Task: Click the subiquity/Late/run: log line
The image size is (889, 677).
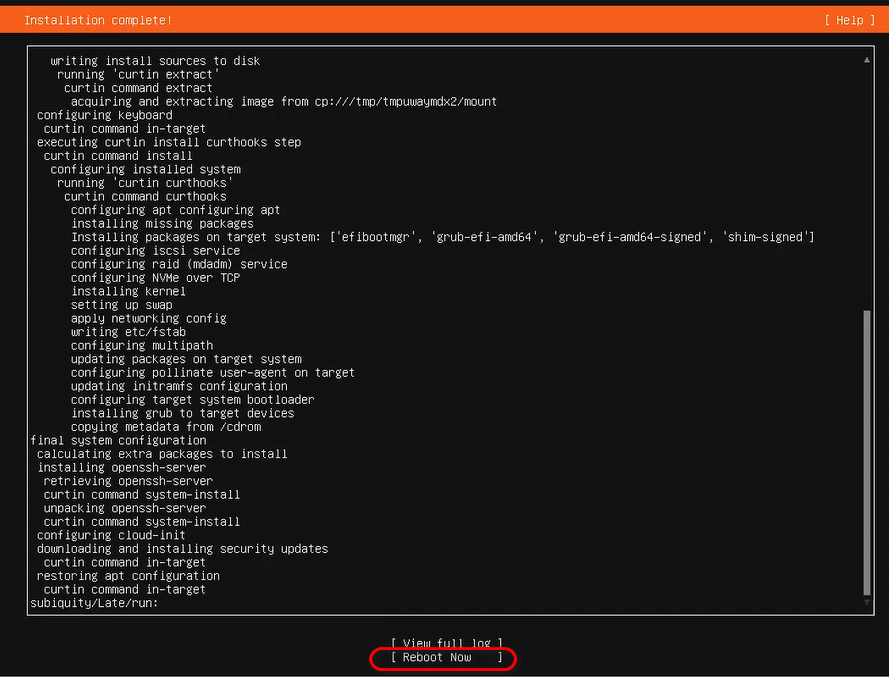Action: click(x=95, y=603)
